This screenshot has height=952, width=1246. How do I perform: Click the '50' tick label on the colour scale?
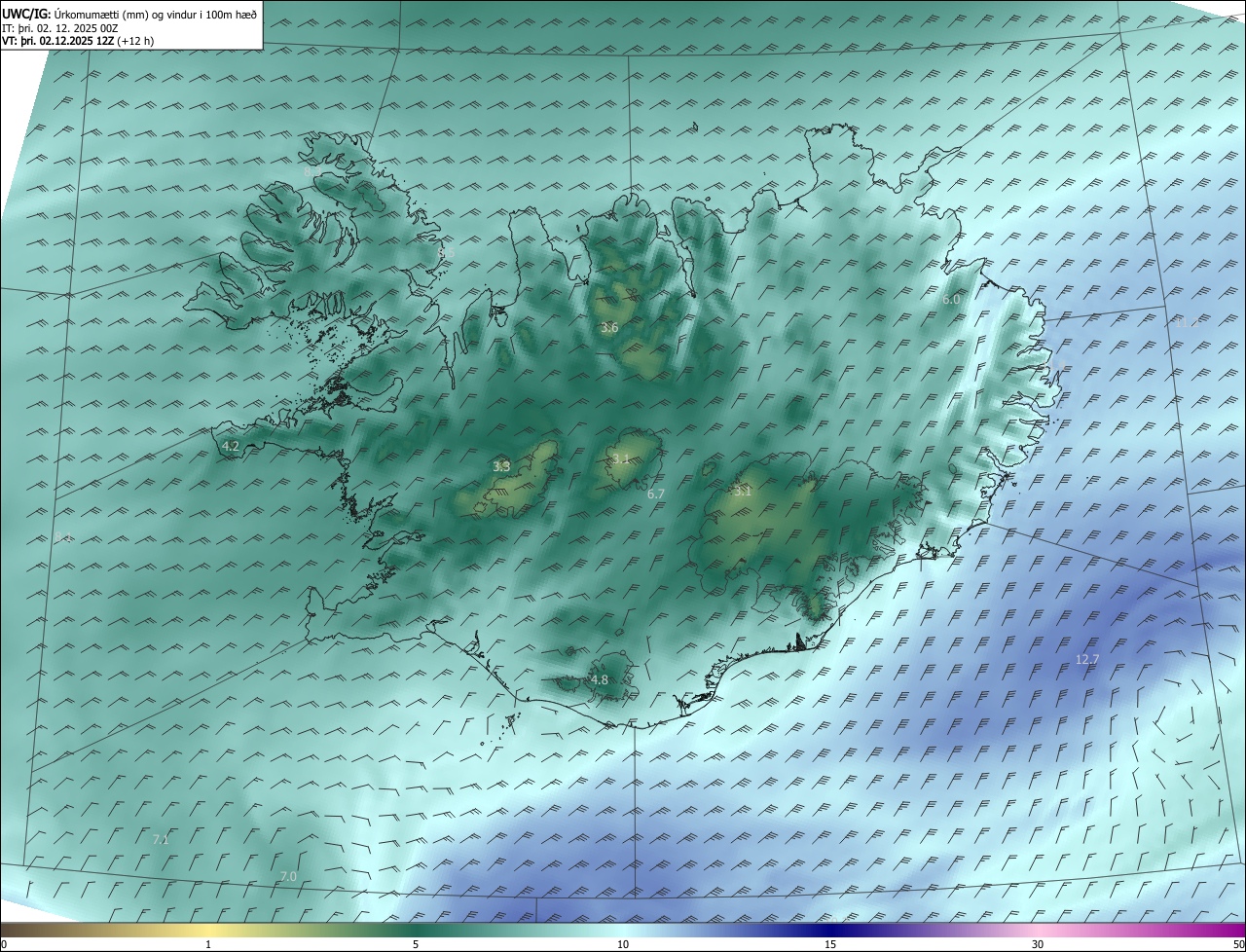pos(1238,945)
